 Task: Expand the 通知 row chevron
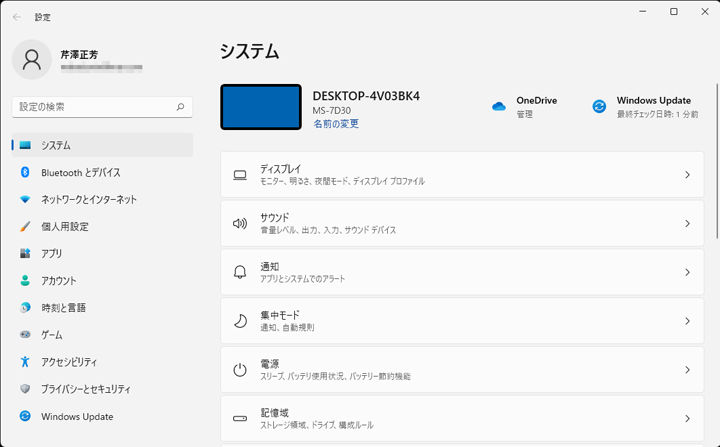coord(687,272)
